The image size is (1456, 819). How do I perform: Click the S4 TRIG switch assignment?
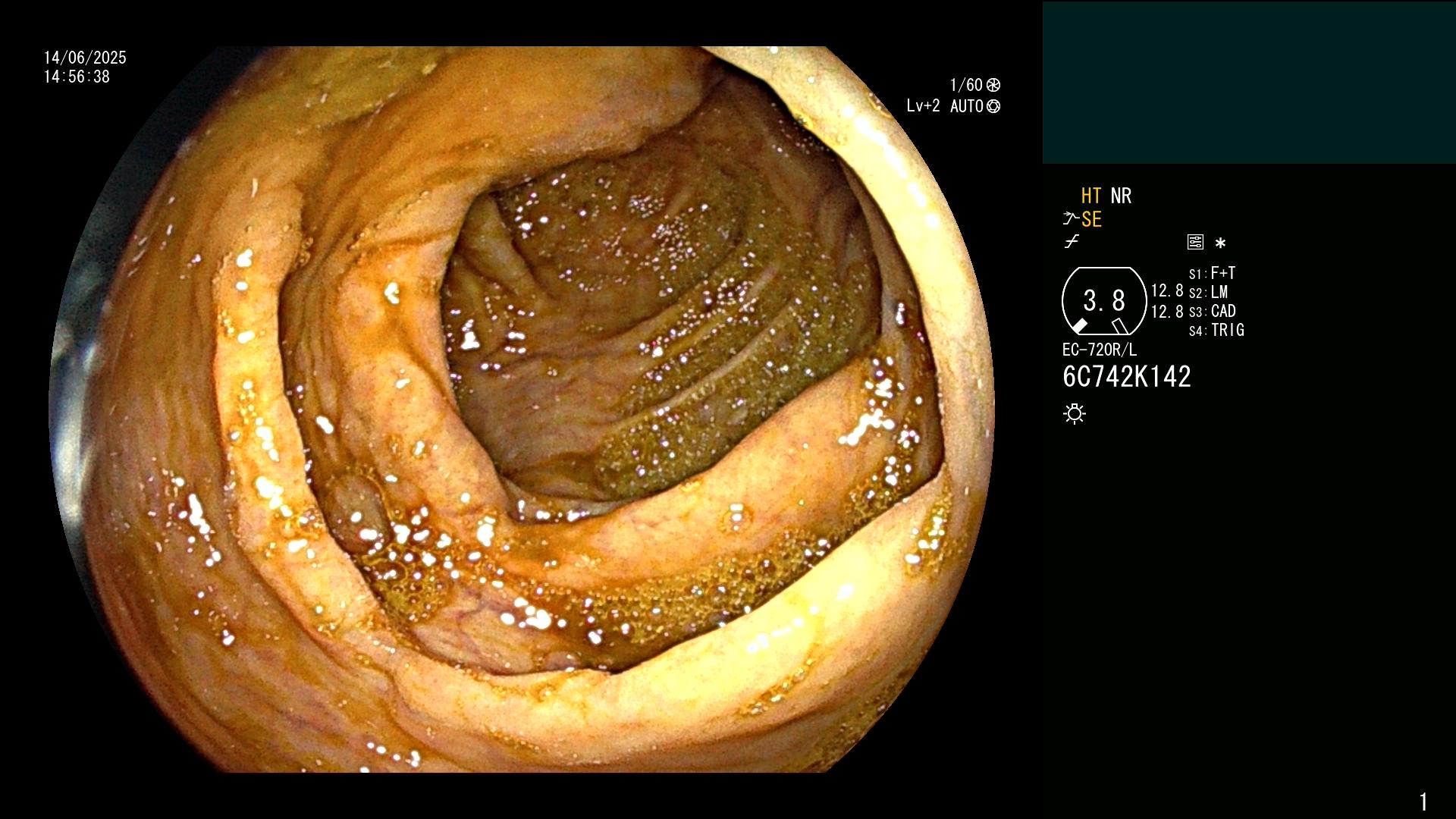click(1216, 330)
